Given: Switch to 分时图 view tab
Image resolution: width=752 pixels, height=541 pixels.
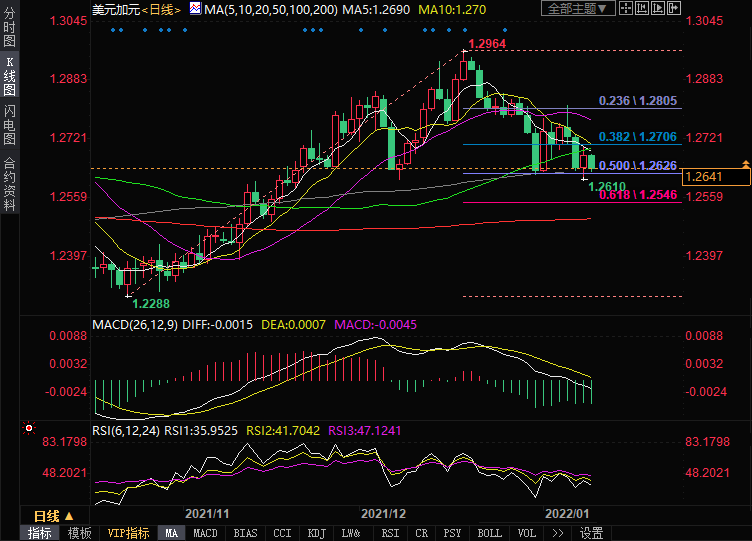Looking at the screenshot, I should 9,28.
